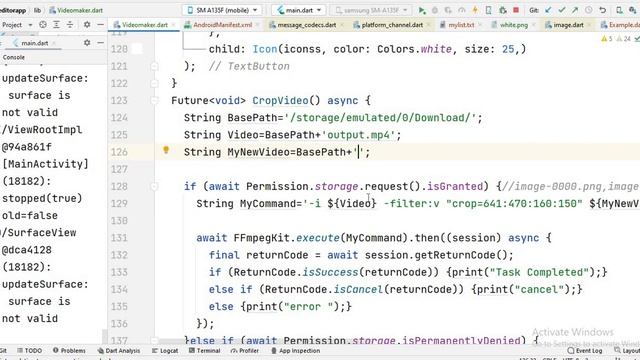The width and height of the screenshot is (640, 360).
Task: Open the Terminal tool window
Action: tap(204, 351)
